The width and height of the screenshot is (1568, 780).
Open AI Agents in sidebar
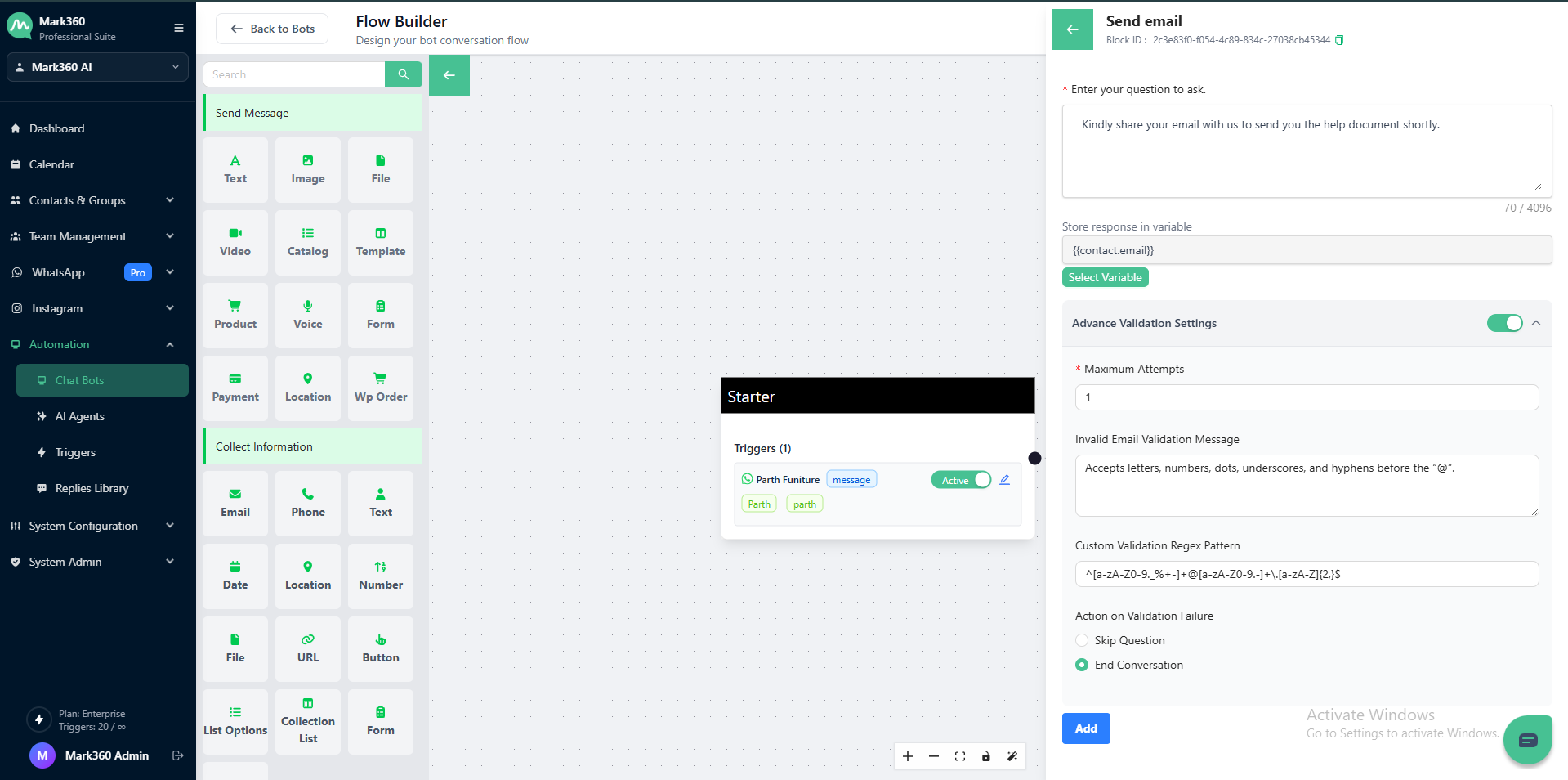80,416
